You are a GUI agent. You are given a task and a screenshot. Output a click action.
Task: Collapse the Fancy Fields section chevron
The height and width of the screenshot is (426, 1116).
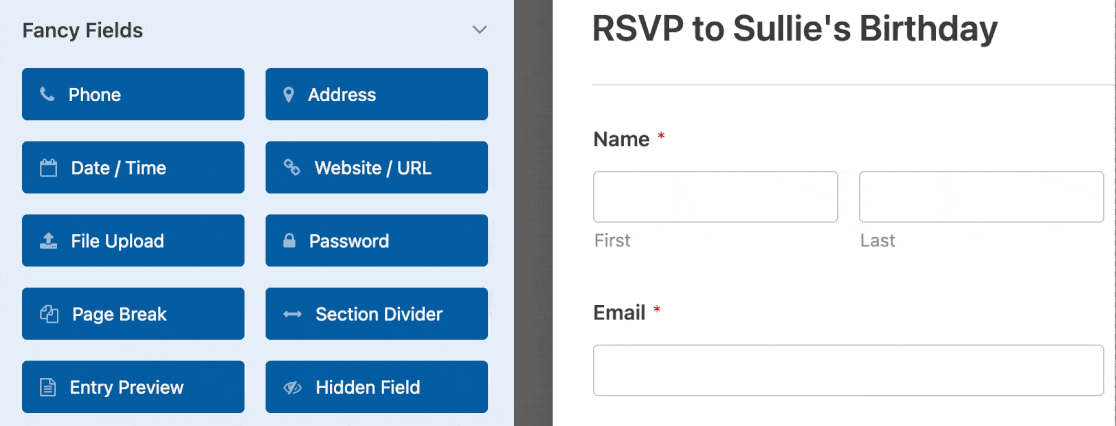pos(480,30)
